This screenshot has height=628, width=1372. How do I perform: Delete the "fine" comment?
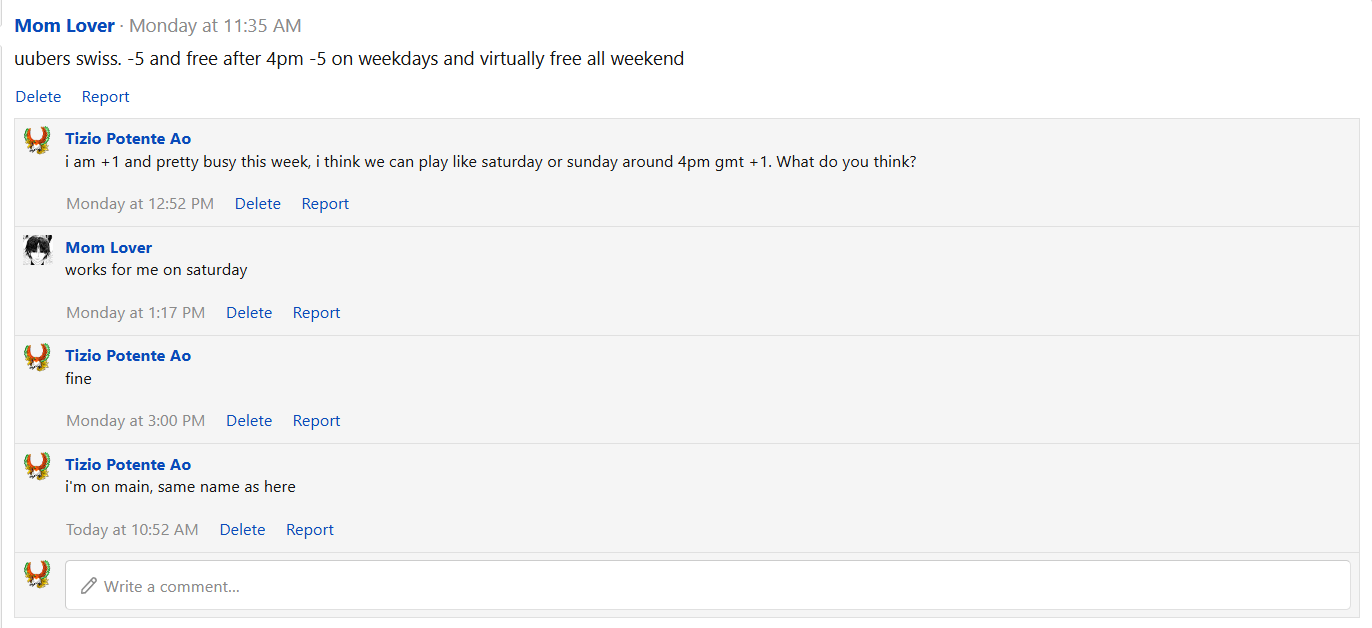click(x=249, y=421)
